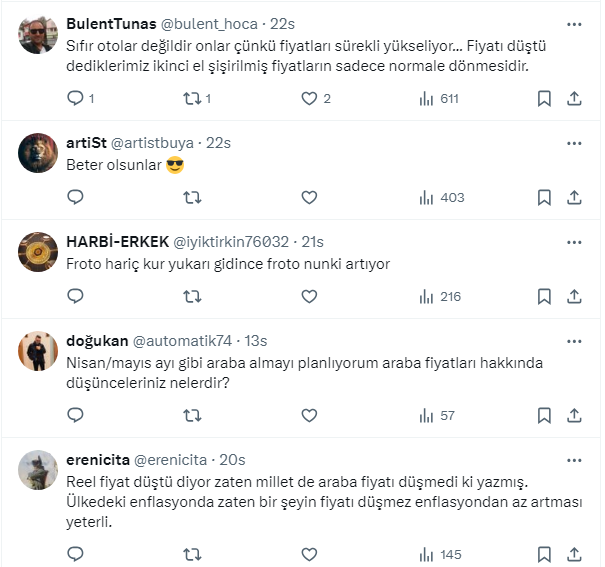Like HARBİ-ERKEK's tweet

[x=309, y=296]
